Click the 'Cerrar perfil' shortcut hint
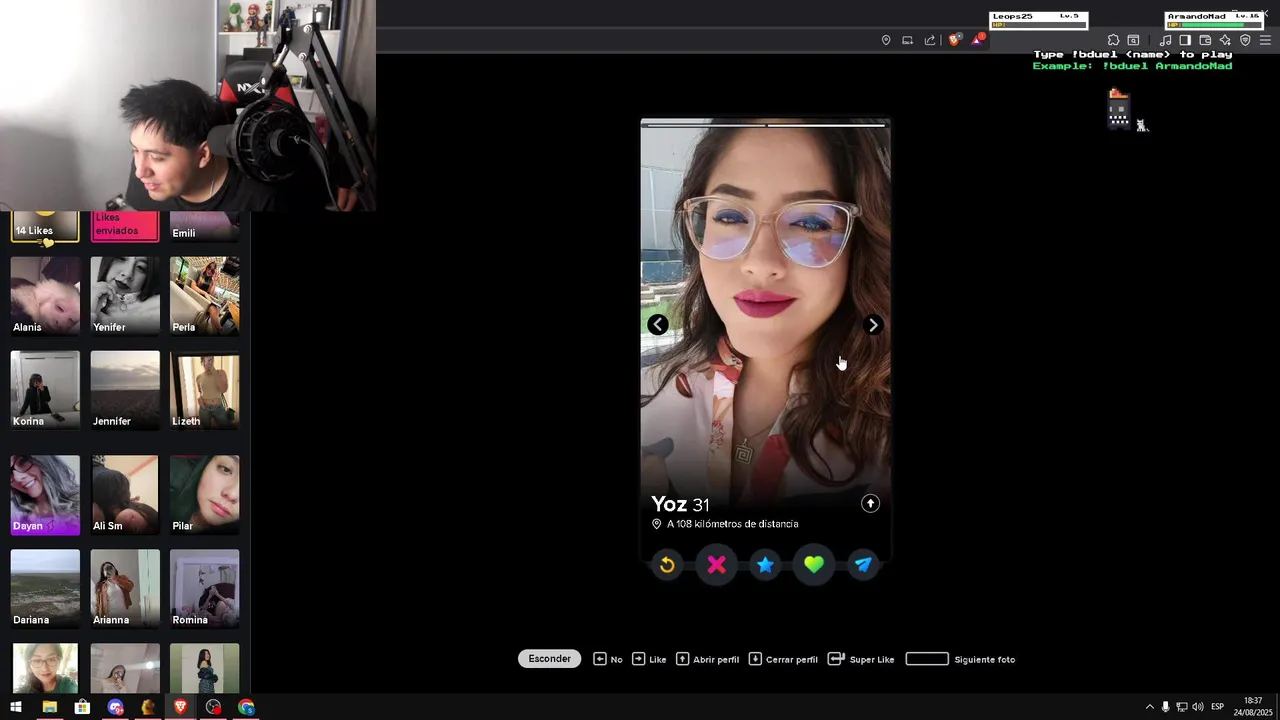Image resolution: width=1280 pixels, height=720 pixels. pyautogui.click(x=783, y=659)
